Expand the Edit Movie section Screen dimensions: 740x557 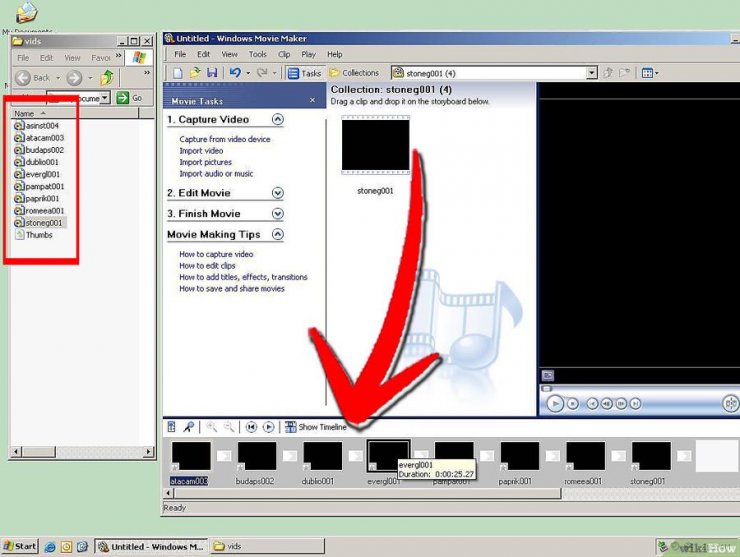(x=278, y=193)
